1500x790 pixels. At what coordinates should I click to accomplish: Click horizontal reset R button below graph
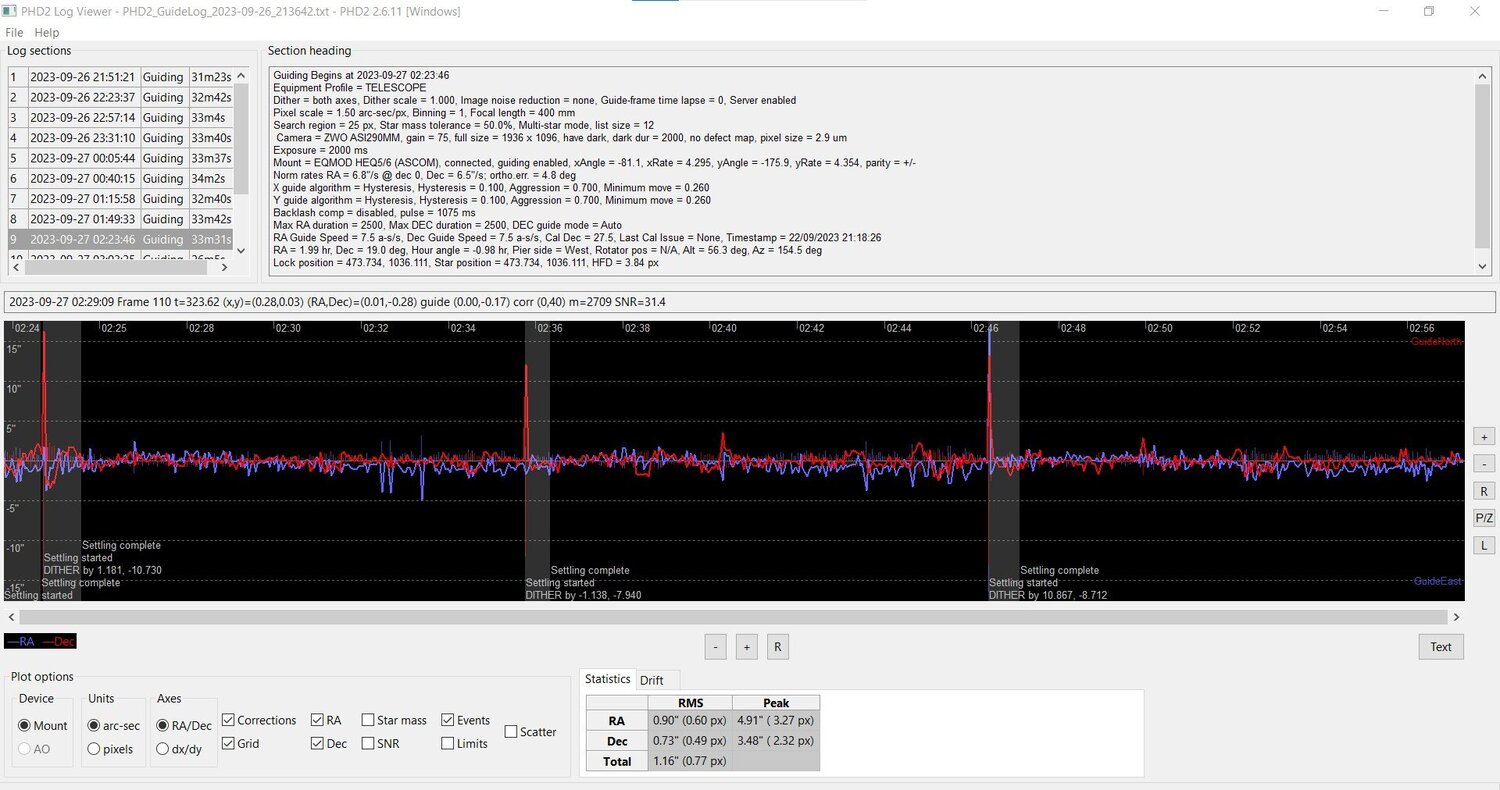click(x=777, y=647)
